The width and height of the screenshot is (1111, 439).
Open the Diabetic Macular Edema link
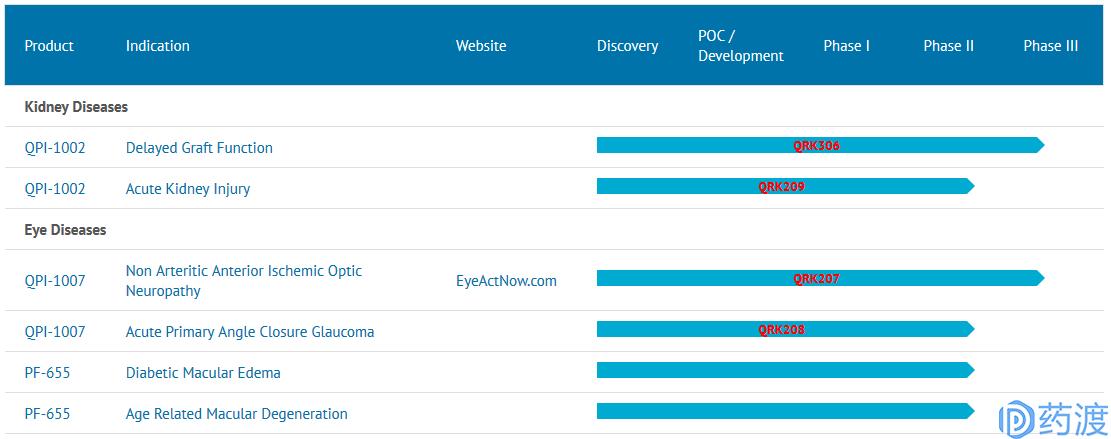coord(203,373)
